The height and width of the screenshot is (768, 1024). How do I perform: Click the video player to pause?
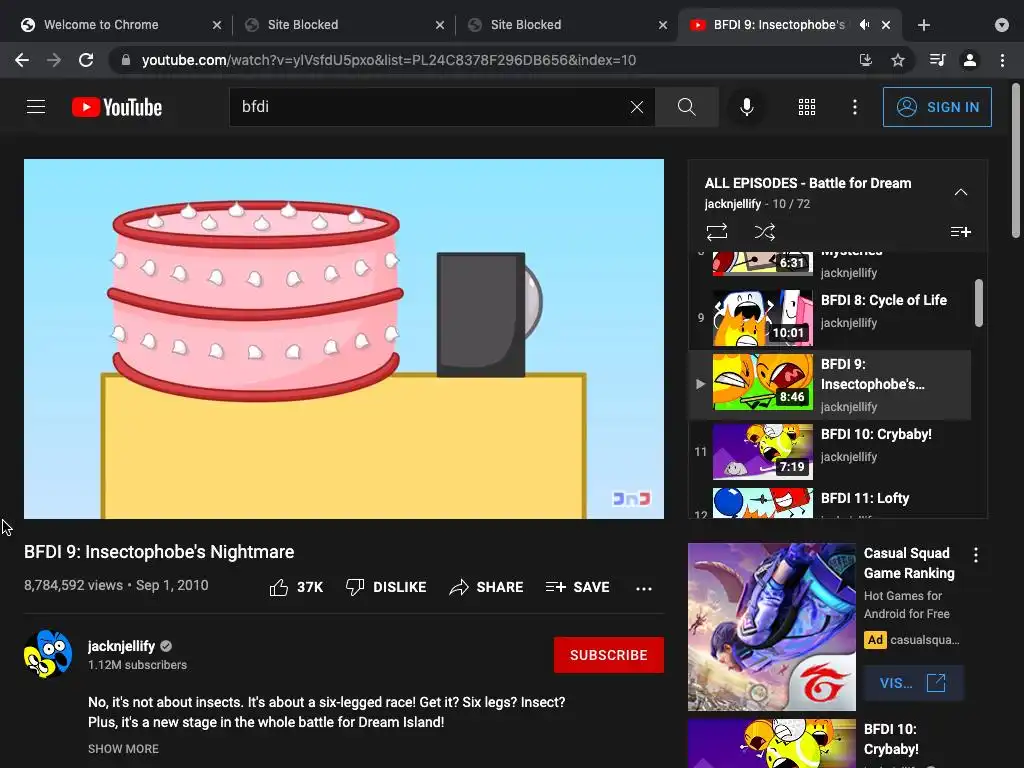[344, 339]
